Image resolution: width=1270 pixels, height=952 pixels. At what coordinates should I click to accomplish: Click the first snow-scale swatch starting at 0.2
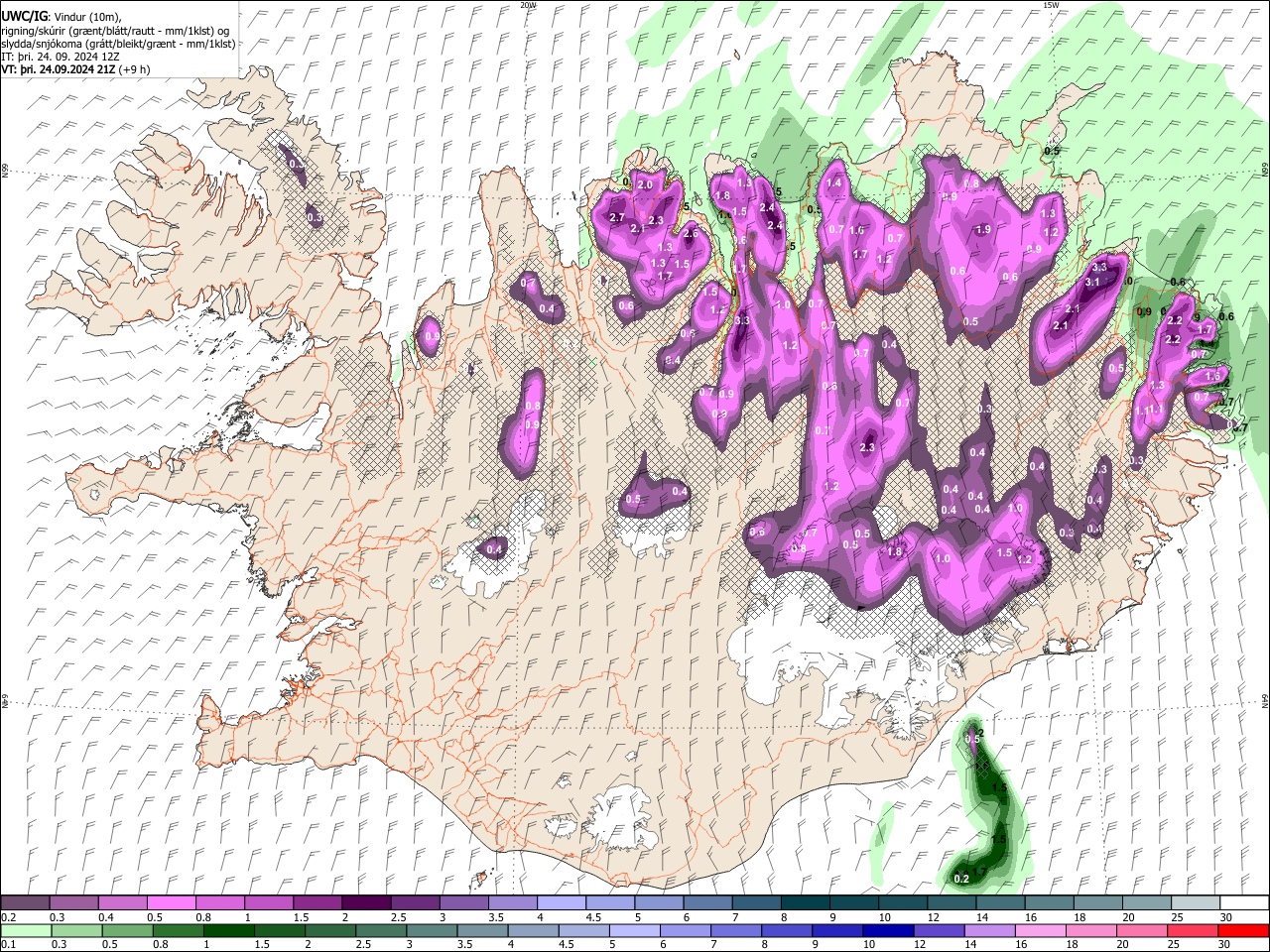(x=25, y=903)
